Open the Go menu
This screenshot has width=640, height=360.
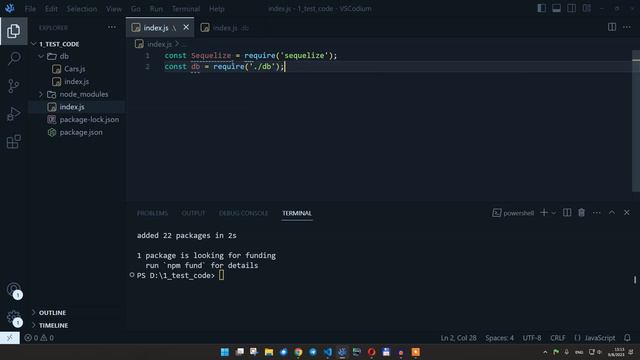coord(136,9)
